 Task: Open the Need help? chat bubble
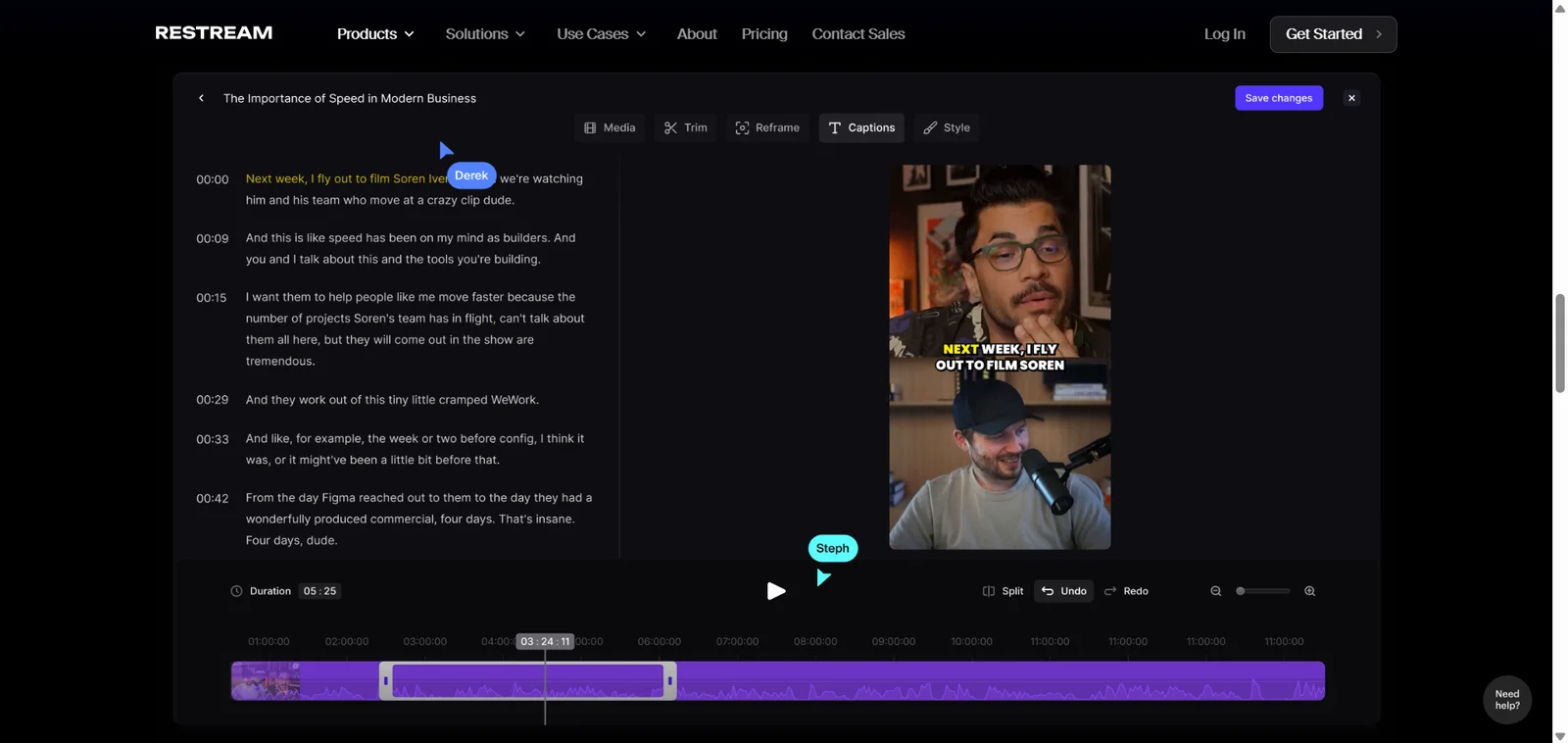coord(1507,700)
